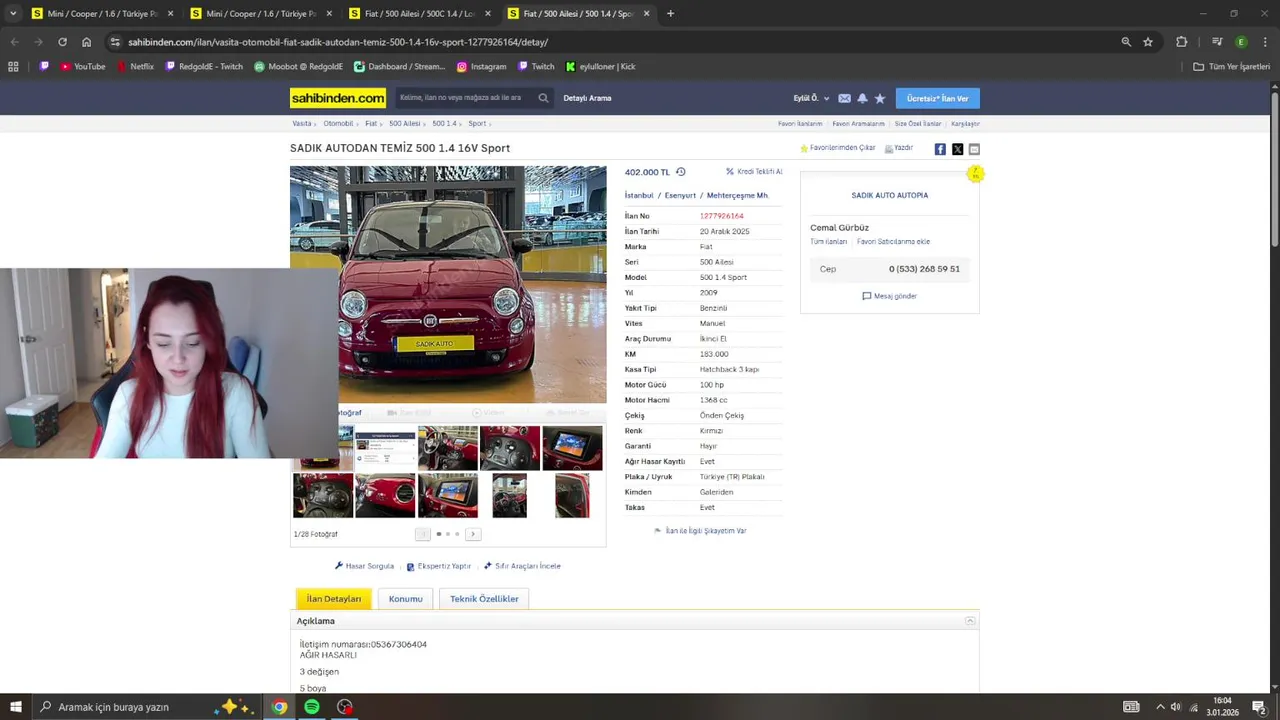Click Tüm İlanları link under seller
Image resolution: width=1280 pixels, height=720 pixels.
[x=828, y=242]
